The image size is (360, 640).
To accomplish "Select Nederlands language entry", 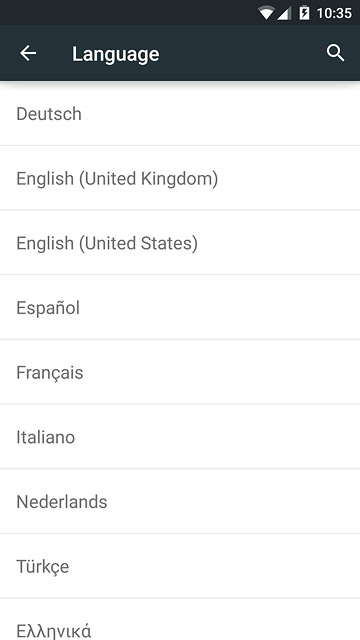I will [x=180, y=501].
